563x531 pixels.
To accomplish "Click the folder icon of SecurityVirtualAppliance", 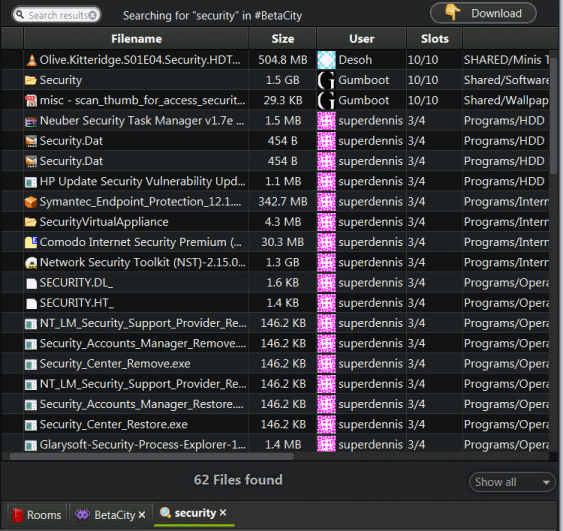I will click(x=31, y=222).
